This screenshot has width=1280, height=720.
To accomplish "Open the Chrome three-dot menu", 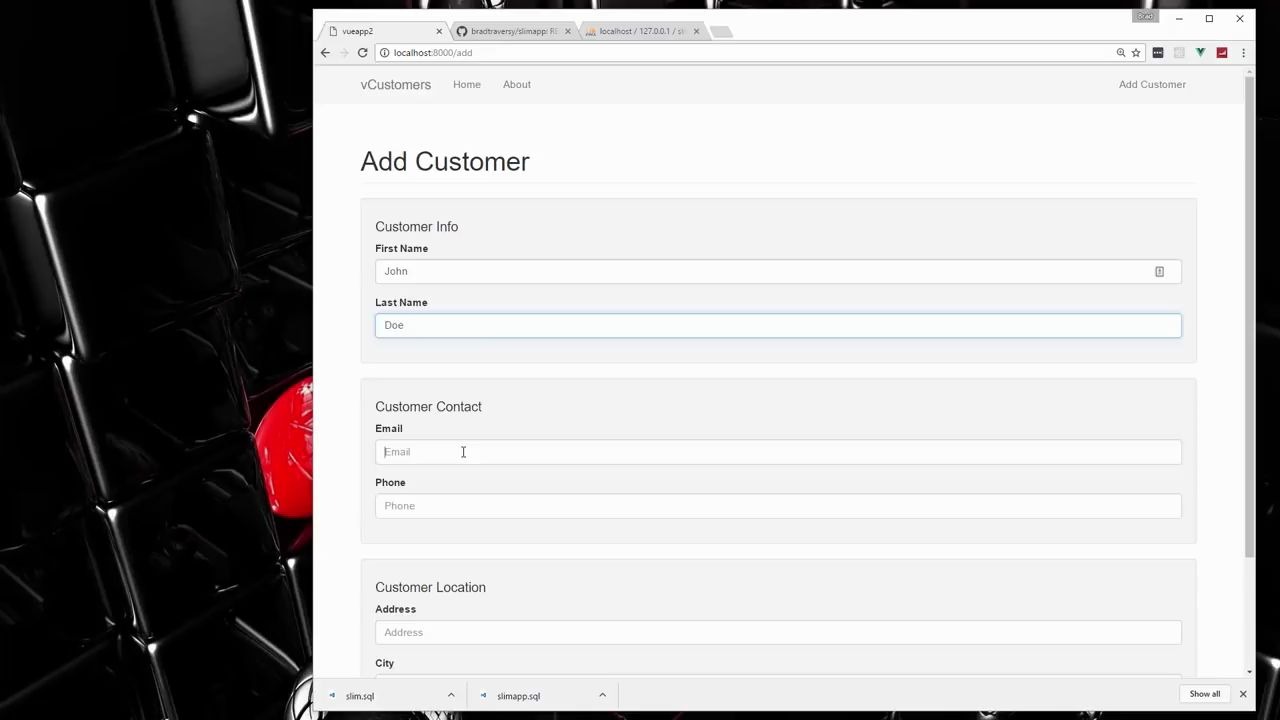I will coord(1243,53).
